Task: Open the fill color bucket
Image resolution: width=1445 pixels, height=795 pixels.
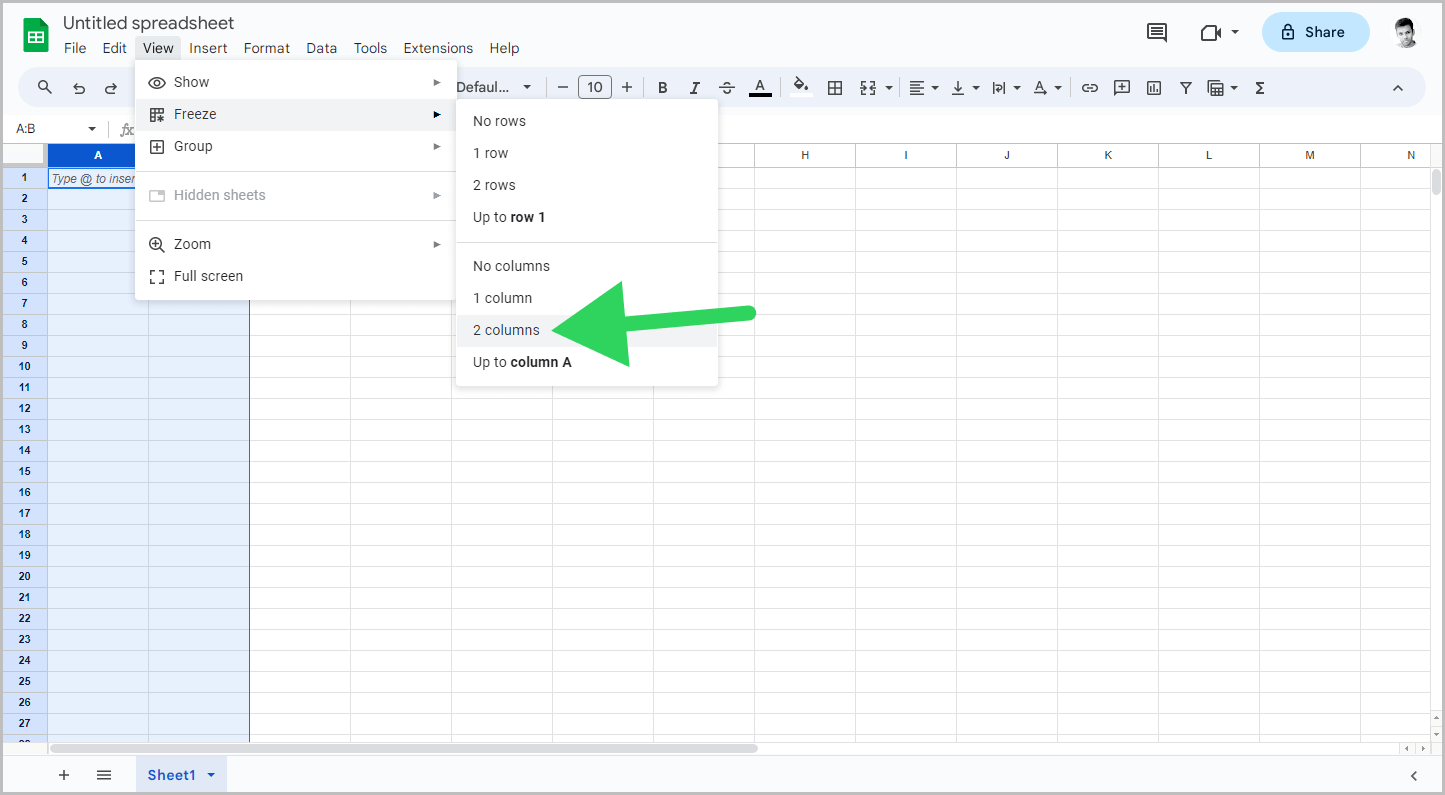Action: click(x=801, y=88)
